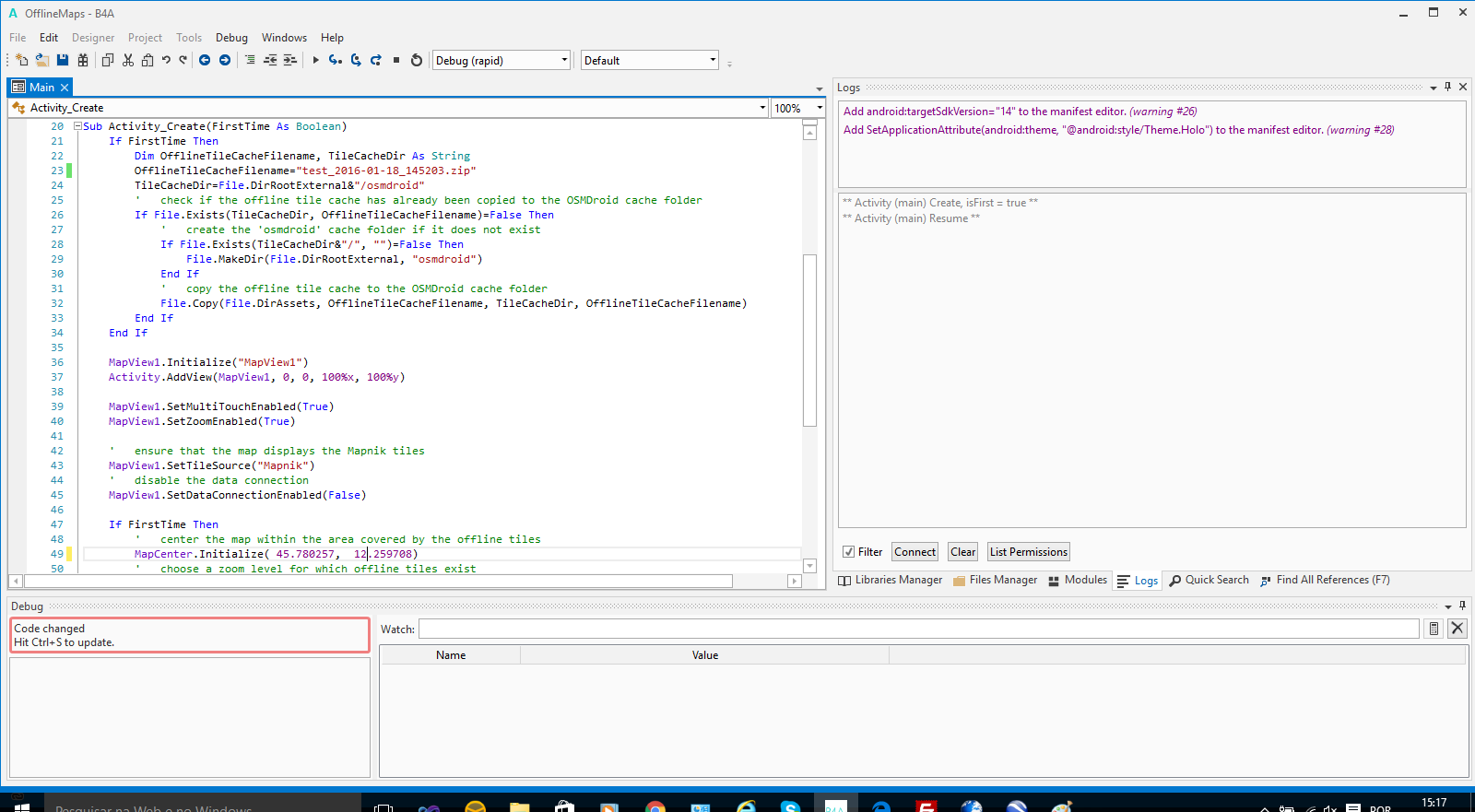Click the Run (play) toolbar icon
This screenshot has height=812, width=1475.
[x=315, y=60]
